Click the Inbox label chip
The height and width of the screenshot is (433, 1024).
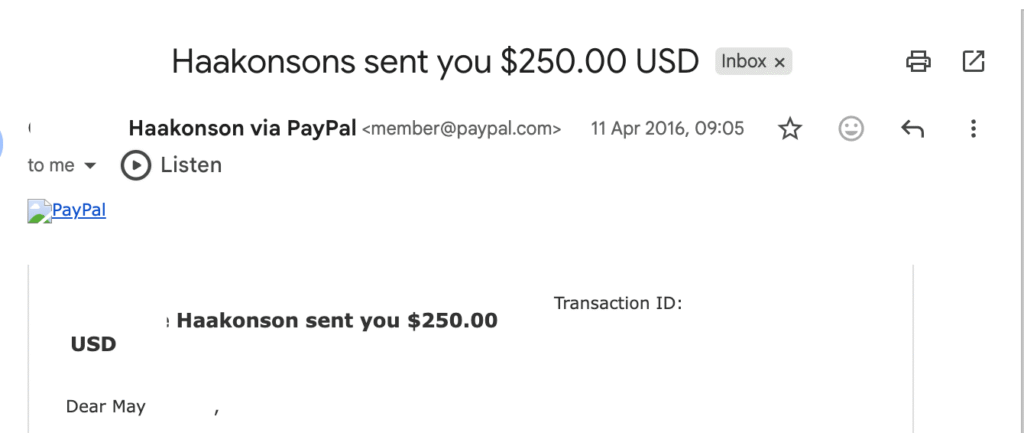743,62
